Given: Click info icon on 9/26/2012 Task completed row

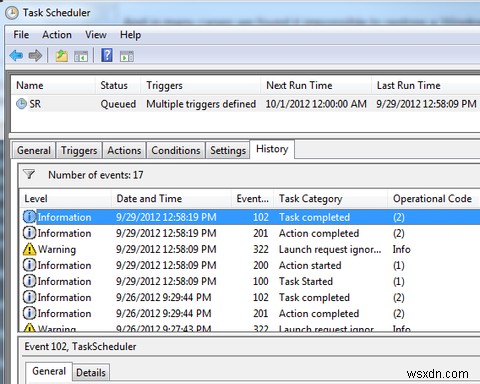Looking at the screenshot, I should click(x=29, y=297).
